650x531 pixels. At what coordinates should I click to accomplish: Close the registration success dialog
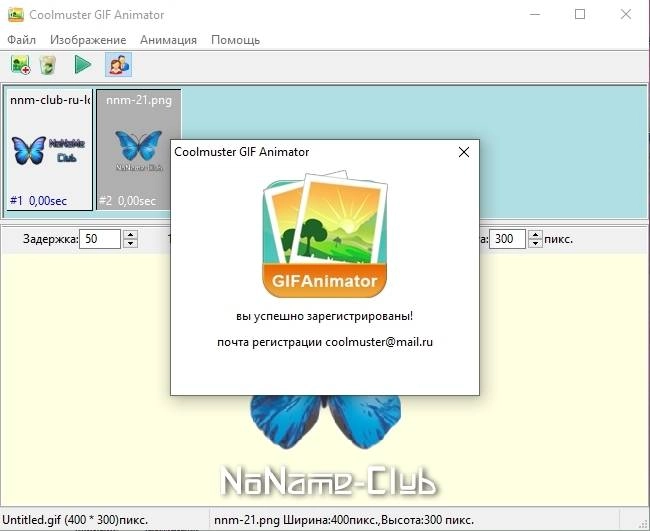[464, 152]
